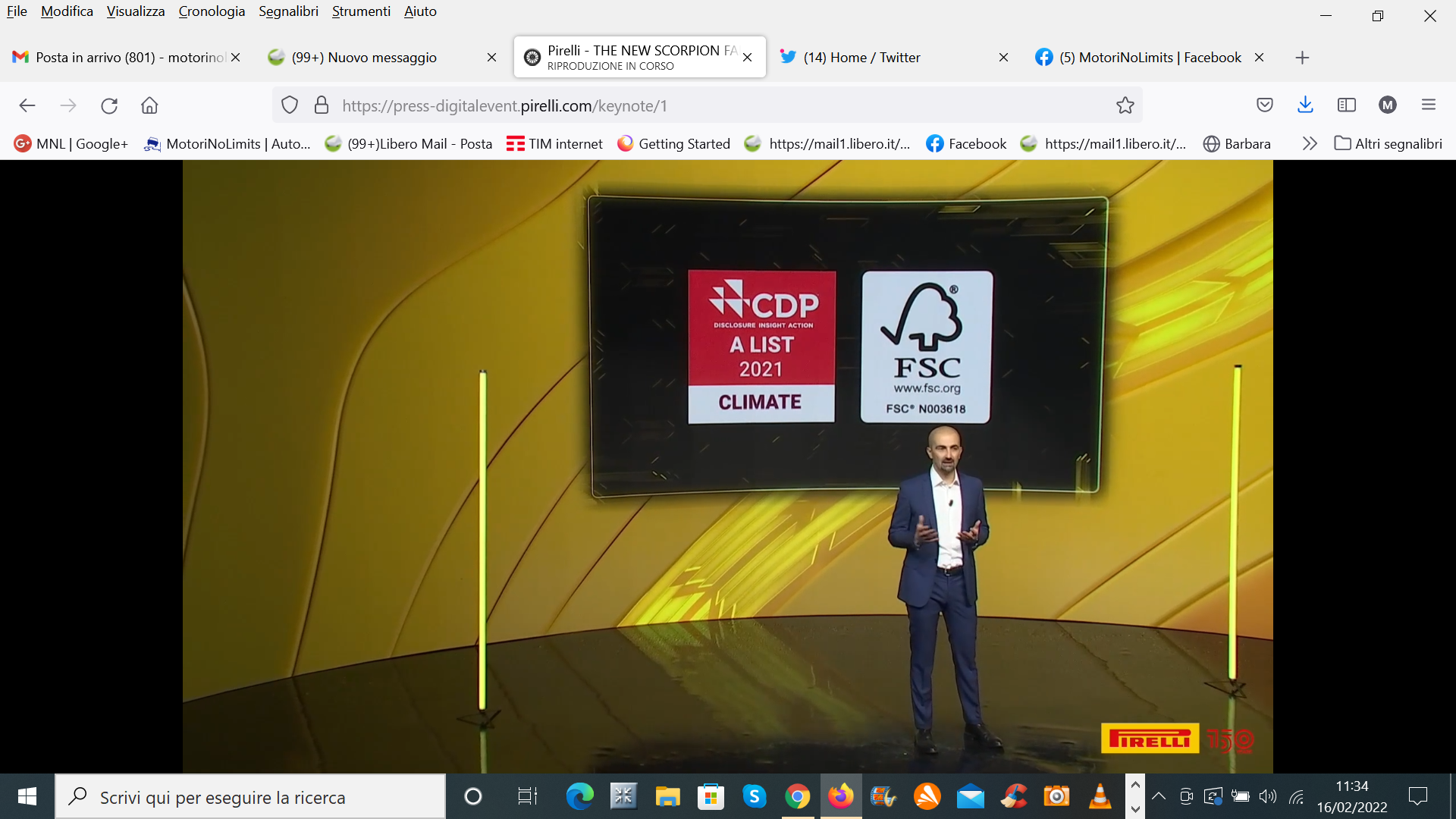
Task: Expand hidden bookmarks with double chevron
Action: click(x=1310, y=143)
